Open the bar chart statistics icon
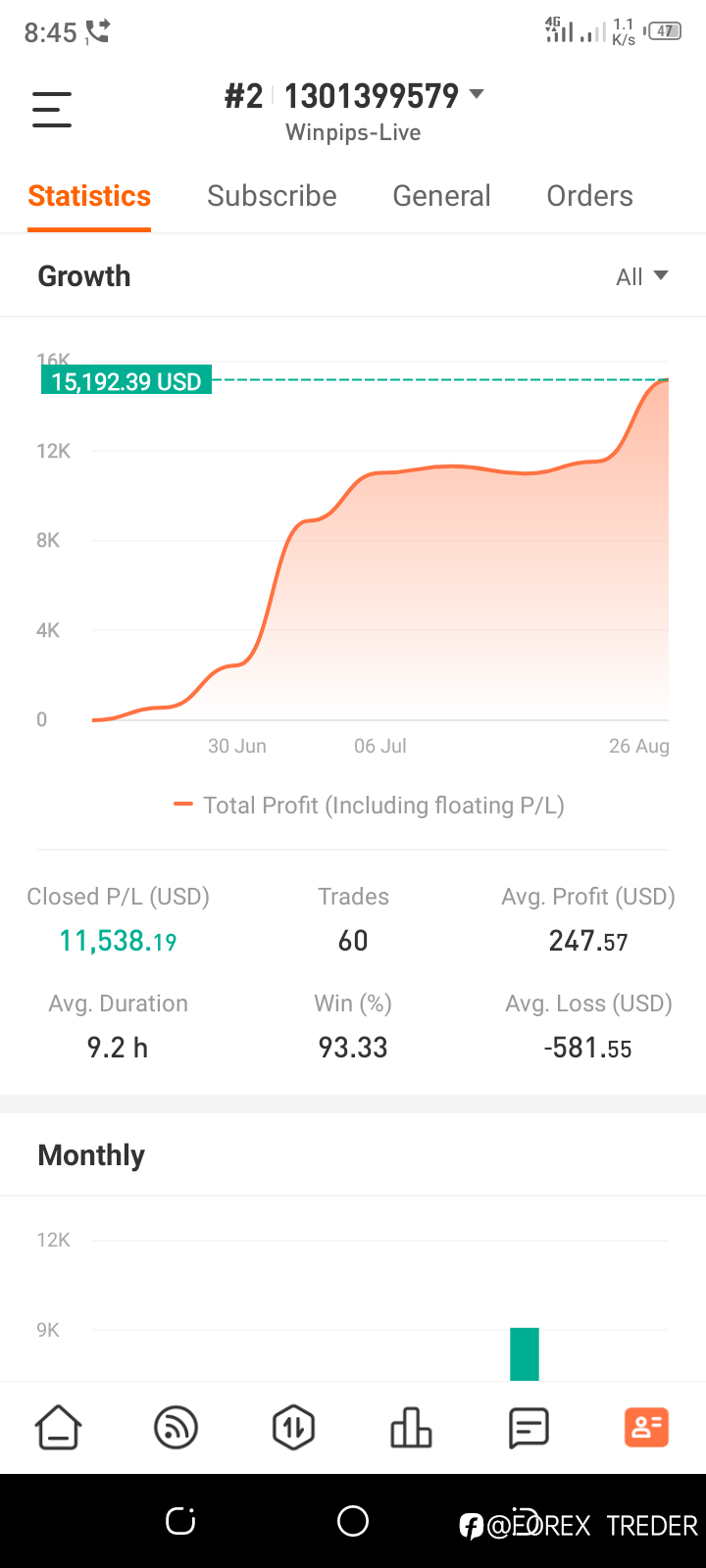706x1568 pixels. [x=411, y=1428]
